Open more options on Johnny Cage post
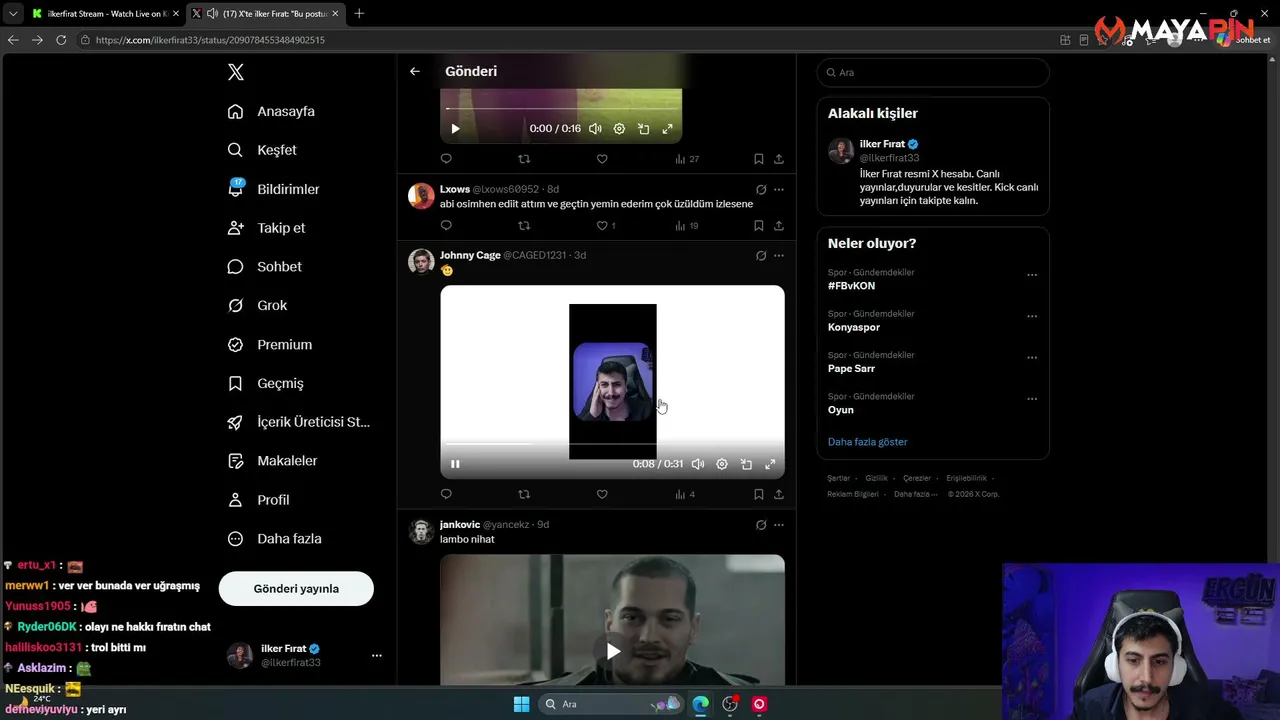This screenshot has width=1280, height=720. point(779,255)
